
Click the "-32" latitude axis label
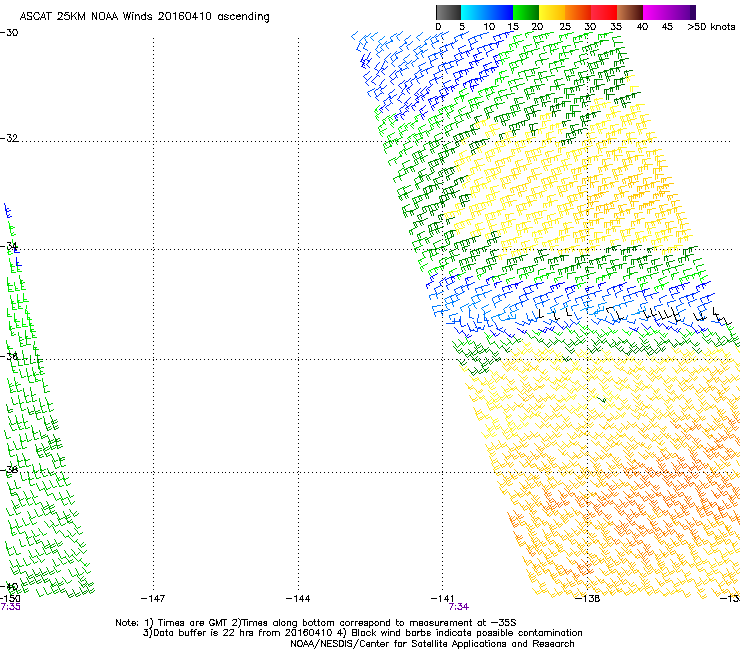coord(9,138)
